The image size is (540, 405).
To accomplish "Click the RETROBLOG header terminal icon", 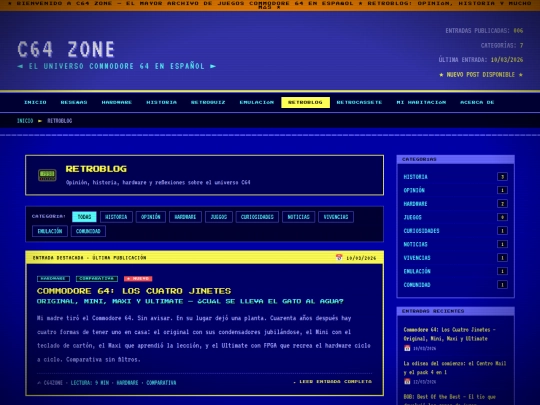I will point(47,175).
